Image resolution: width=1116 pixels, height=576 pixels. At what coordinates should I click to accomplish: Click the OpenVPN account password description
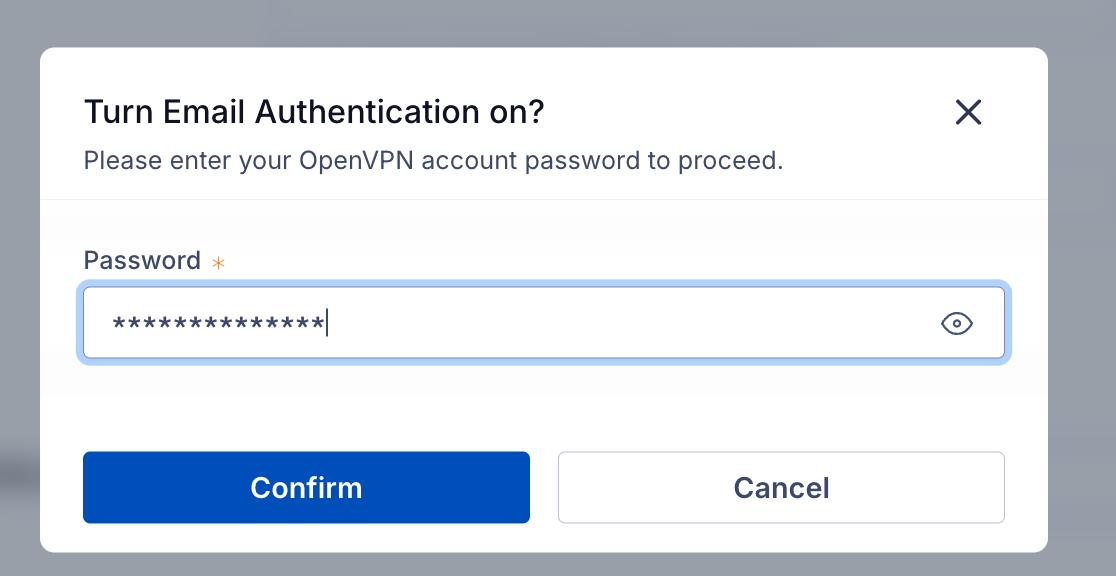[433, 161]
